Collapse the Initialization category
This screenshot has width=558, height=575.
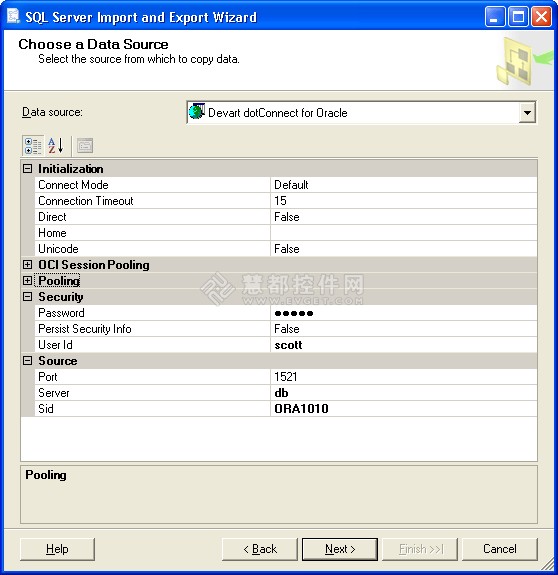coord(27,169)
